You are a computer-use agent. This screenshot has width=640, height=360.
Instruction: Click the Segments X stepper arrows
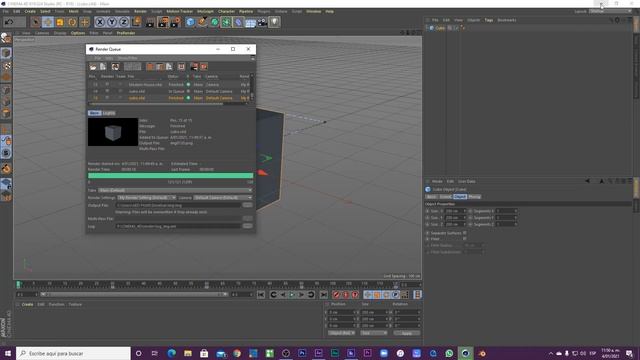(x=516, y=211)
